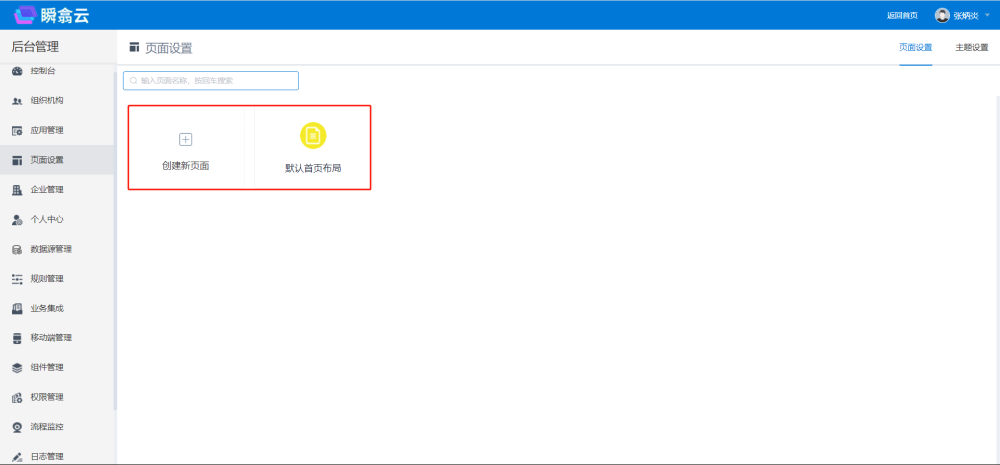Open 移动端管理 via its icon
The height and width of the screenshot is (465, 1000).
[x=17, y=338]
